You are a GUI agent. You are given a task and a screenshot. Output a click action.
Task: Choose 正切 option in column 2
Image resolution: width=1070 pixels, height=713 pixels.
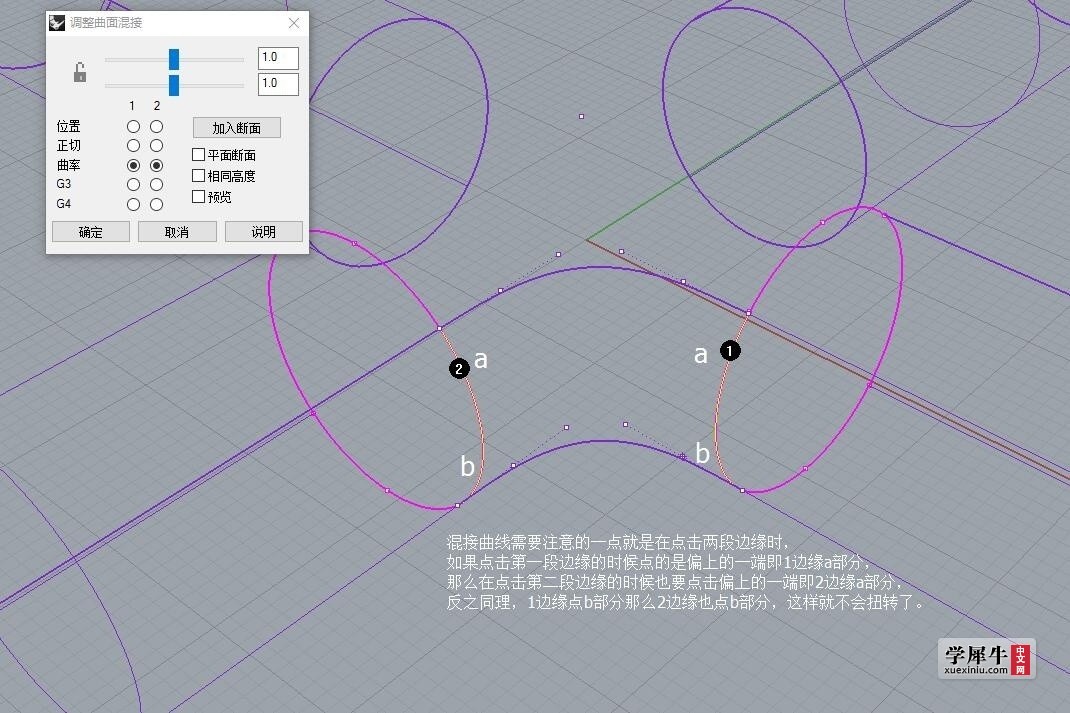click(x=156, y=145)
